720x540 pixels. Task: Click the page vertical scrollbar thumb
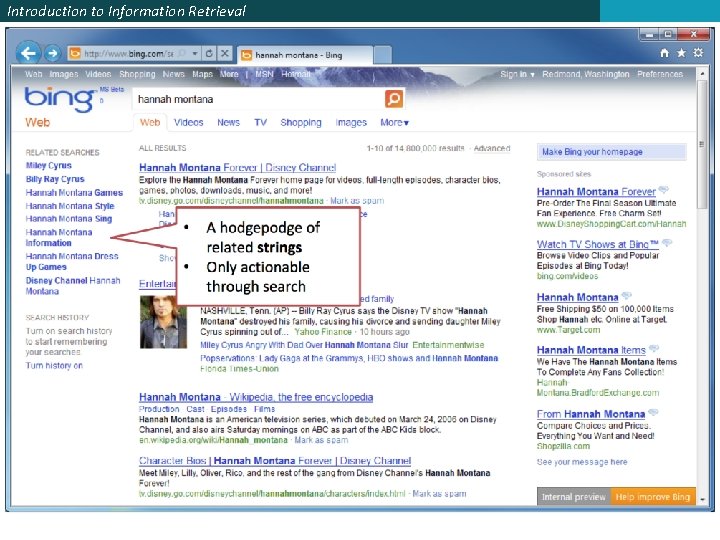point(702,145)
